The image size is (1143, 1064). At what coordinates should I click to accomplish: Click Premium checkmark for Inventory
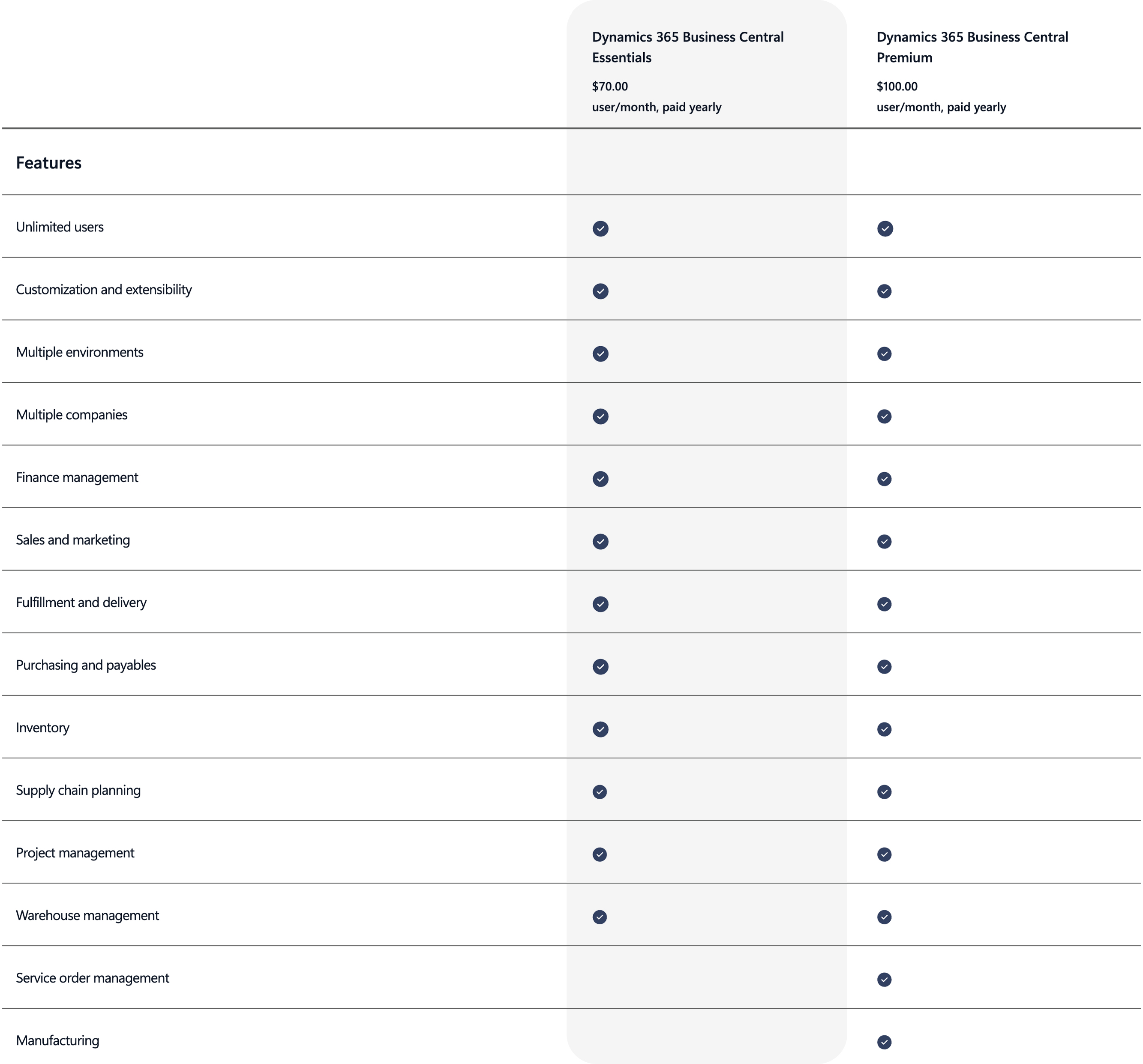tap(884, 730)
